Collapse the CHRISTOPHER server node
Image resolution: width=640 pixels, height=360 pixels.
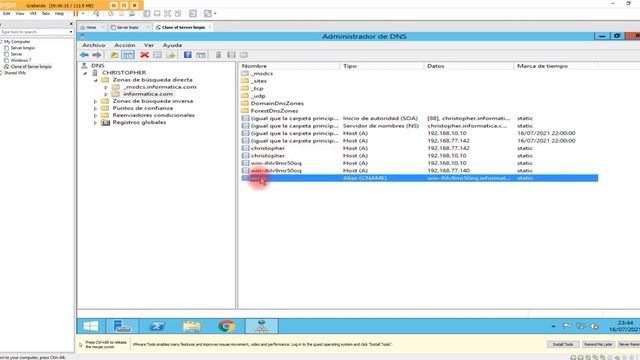[85, 73]
